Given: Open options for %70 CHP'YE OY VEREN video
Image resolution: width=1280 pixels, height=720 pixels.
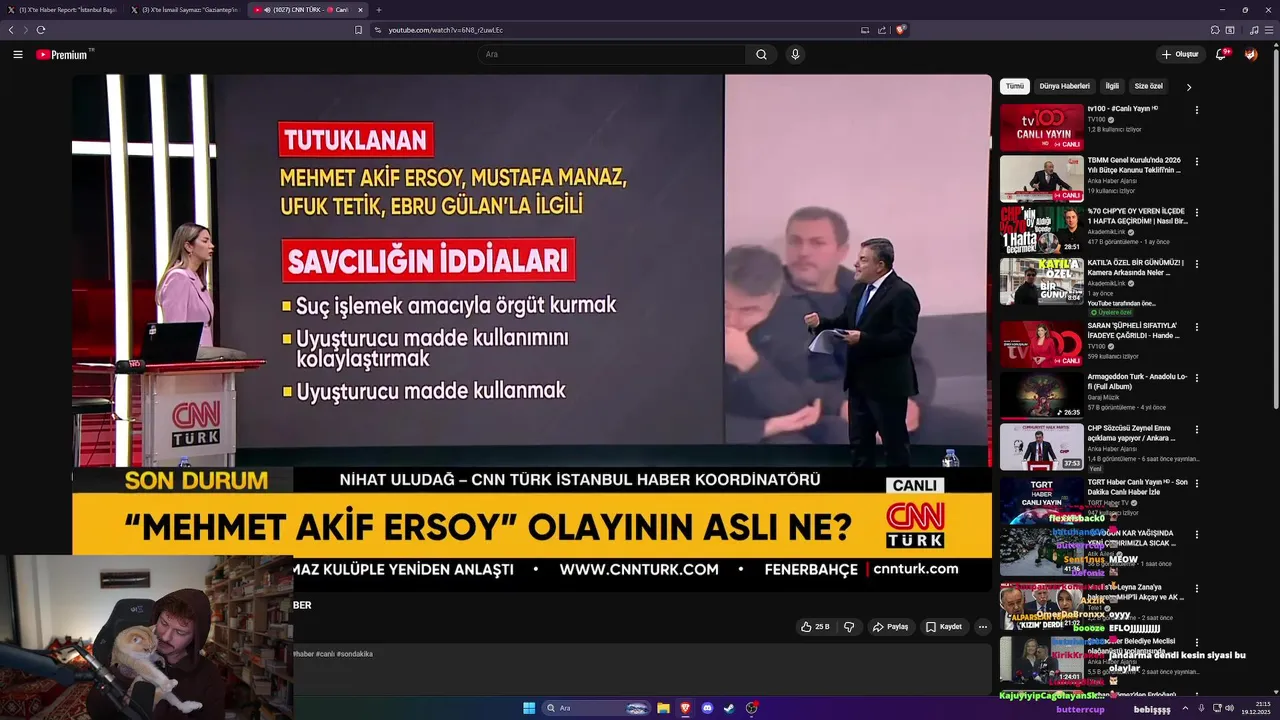Looking at the screenshot, I should [x=1197, y=213].
